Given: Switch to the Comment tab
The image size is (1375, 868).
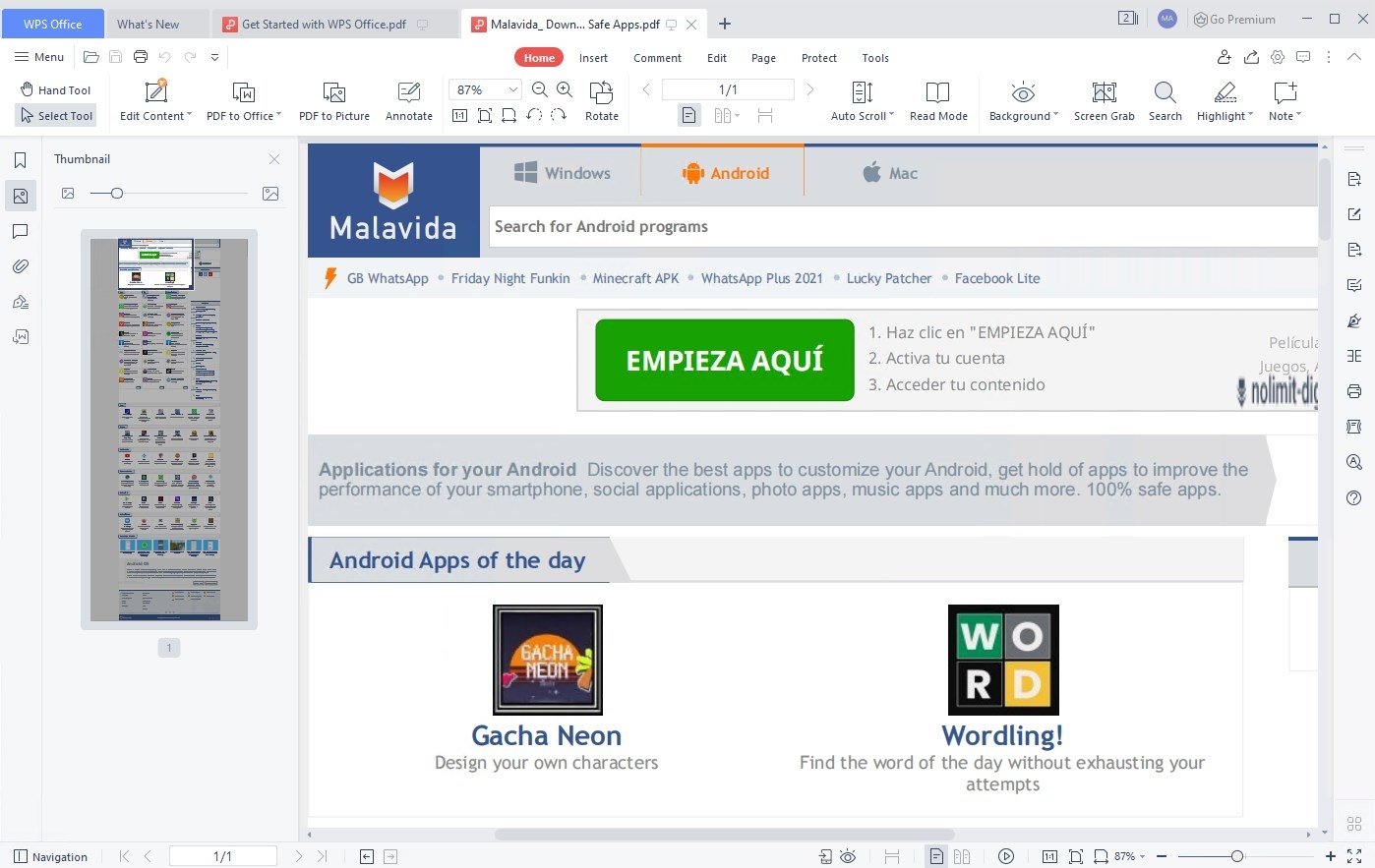Looking at the screenshot, I should pos(657,57).
